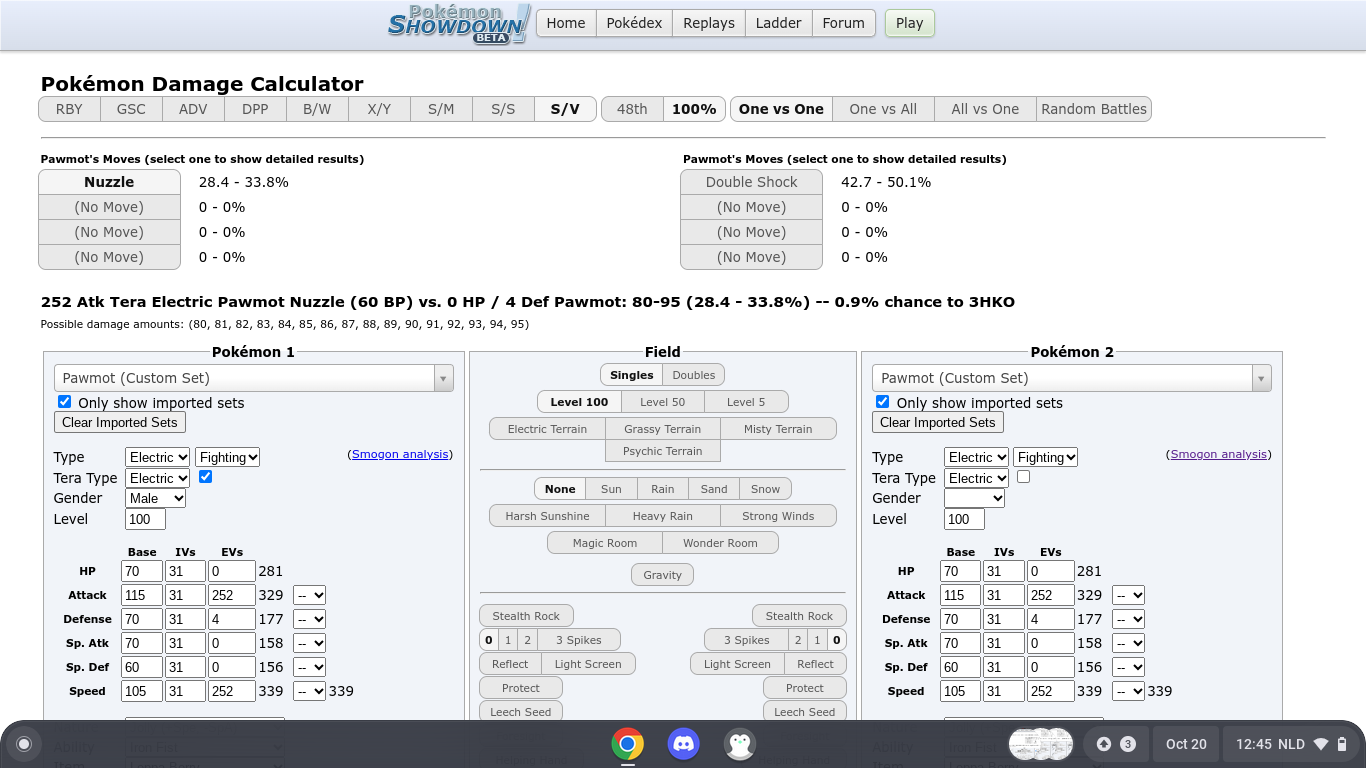The height and width of the screenshot is (768, 1366).
Task: Open Pokémon 1 Smogon analysis link
Action: pyautogui.click(x=400, y=454)
